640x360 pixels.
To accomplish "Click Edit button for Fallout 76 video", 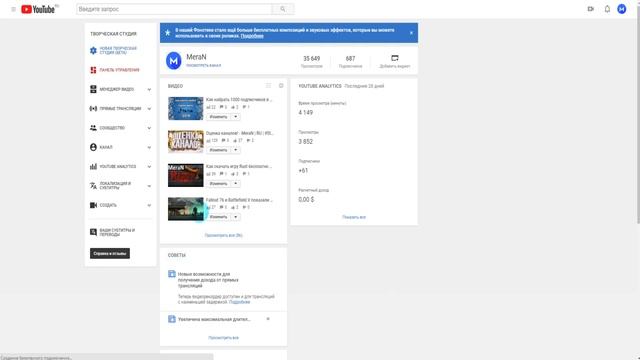I will click(x=218, y=217).
